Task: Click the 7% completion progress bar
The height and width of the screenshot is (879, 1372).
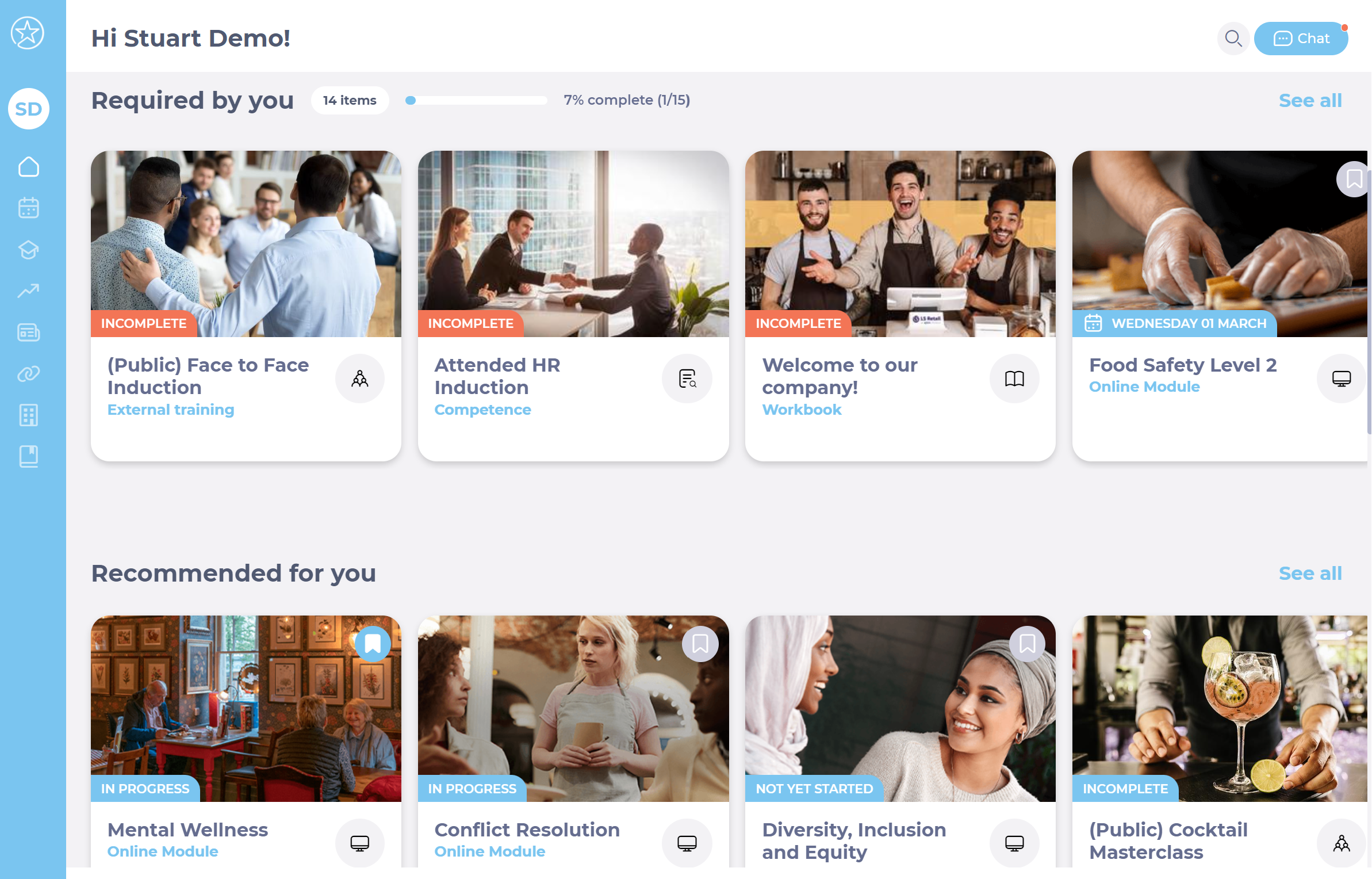Action: tap(476, 100)
